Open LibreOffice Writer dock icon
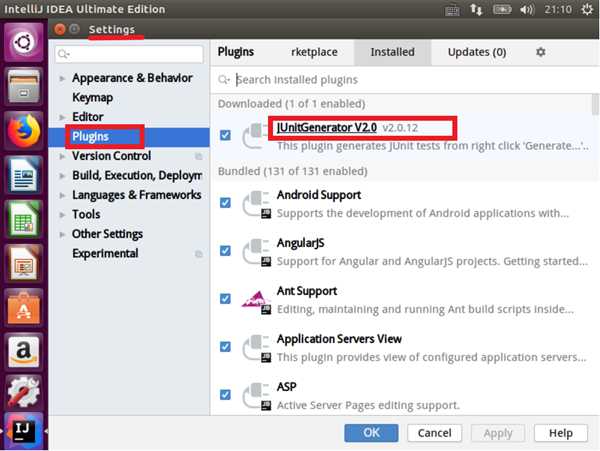The height and width of the screenshot is (451, 600). point(24,175)
